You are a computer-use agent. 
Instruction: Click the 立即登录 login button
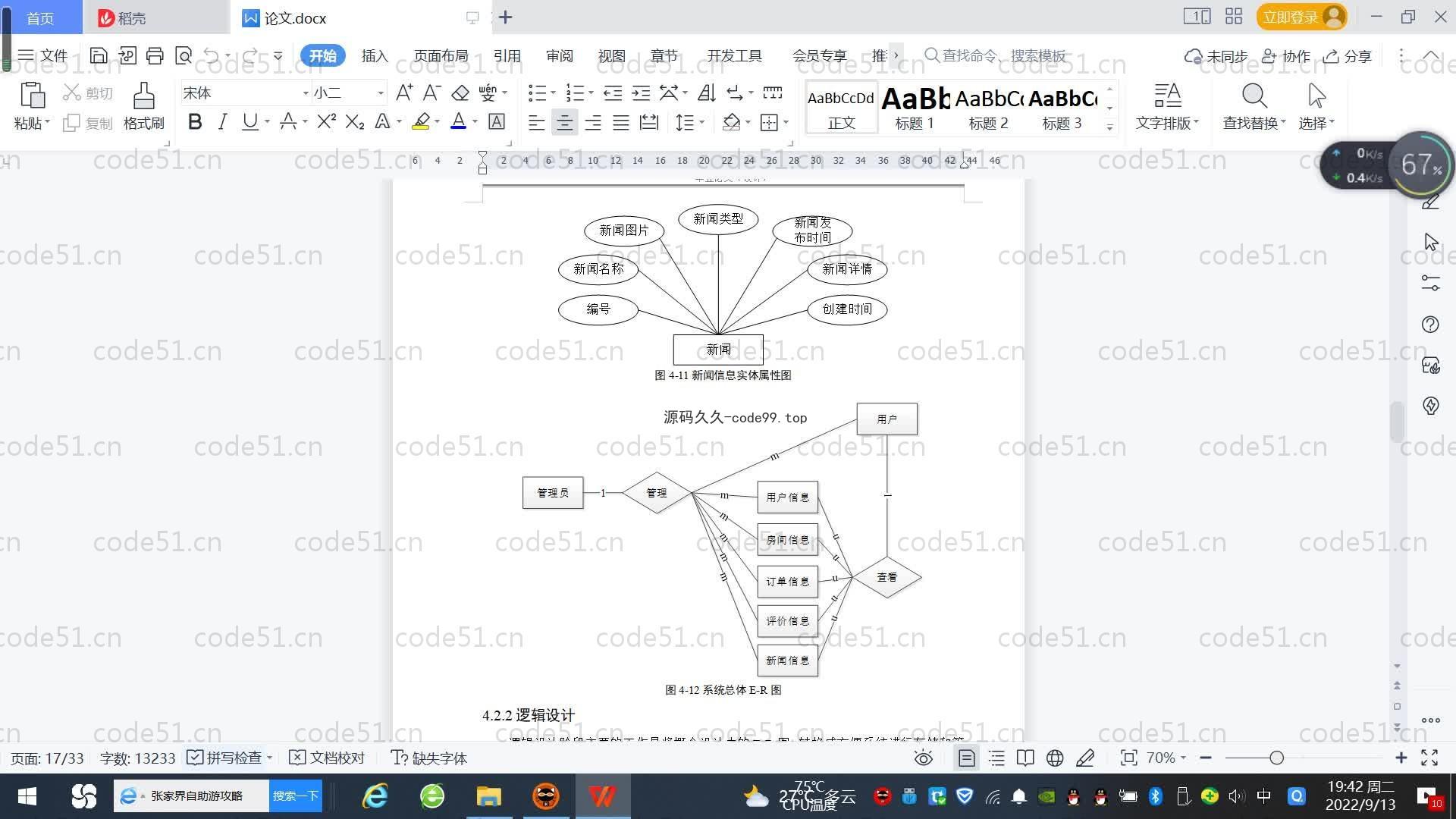click(1301, 17)
